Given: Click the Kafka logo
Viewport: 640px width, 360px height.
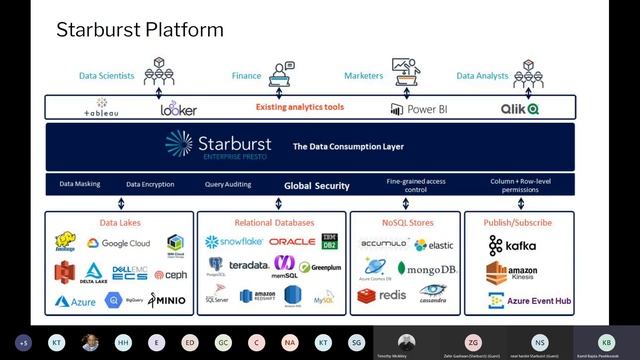Looking at the screenshot, I should point(512,245).
